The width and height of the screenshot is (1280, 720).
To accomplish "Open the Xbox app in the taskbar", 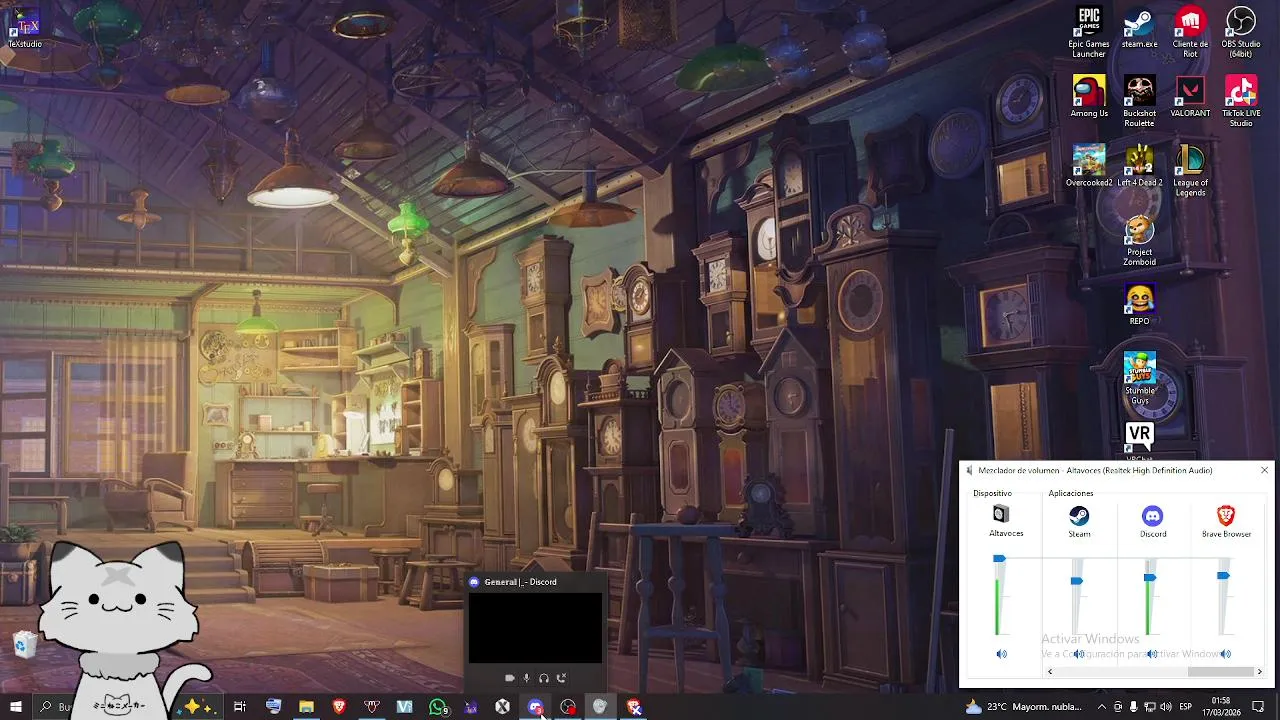I will tap(503, 707).
